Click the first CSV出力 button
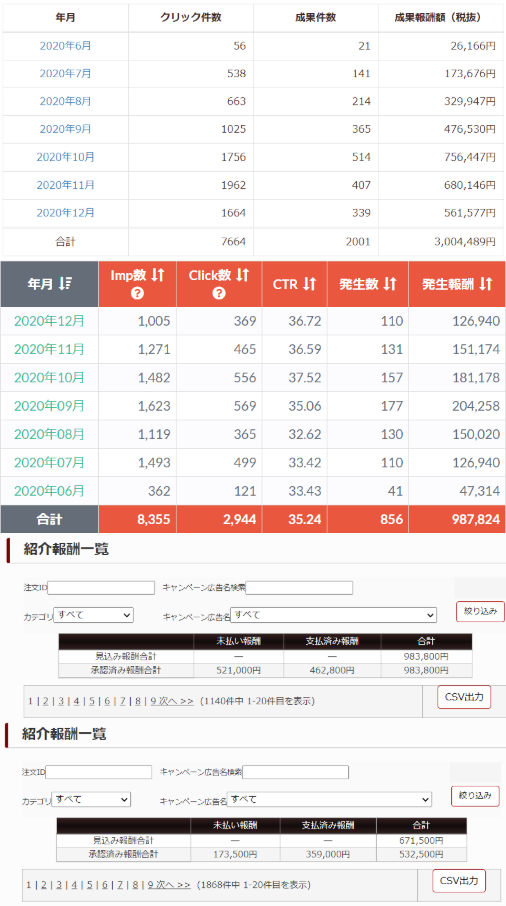 click(464, 697)
